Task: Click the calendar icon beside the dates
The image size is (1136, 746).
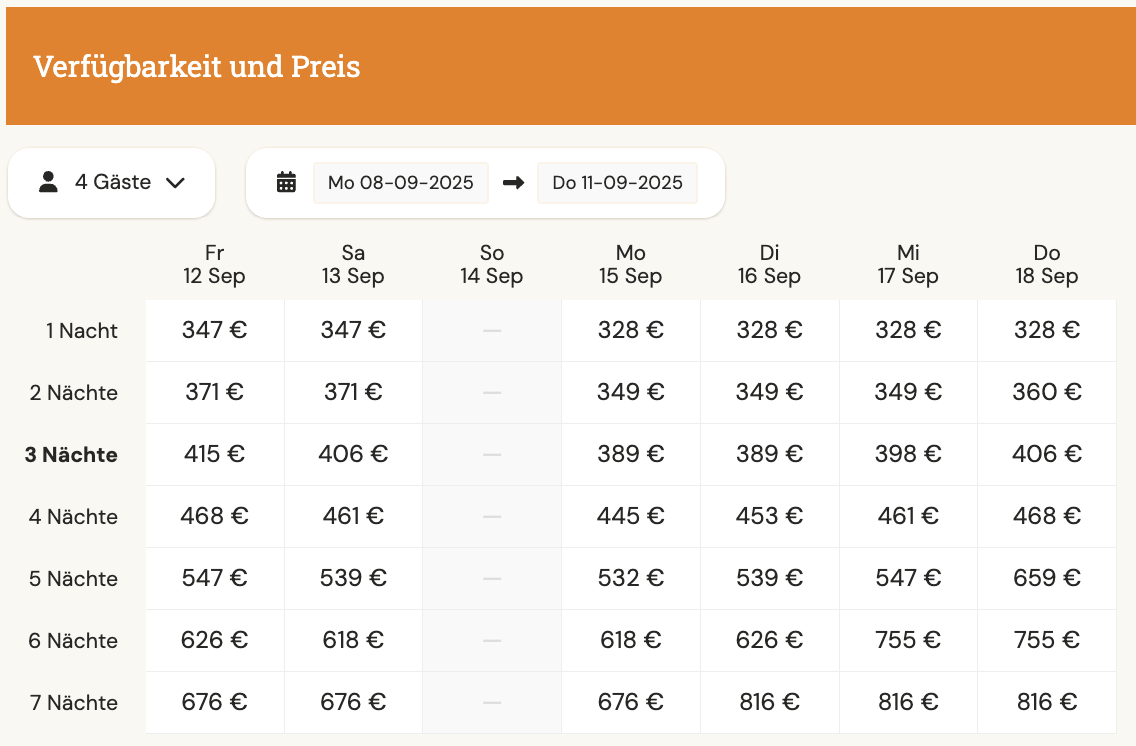Action: click(x=286, y=182)
